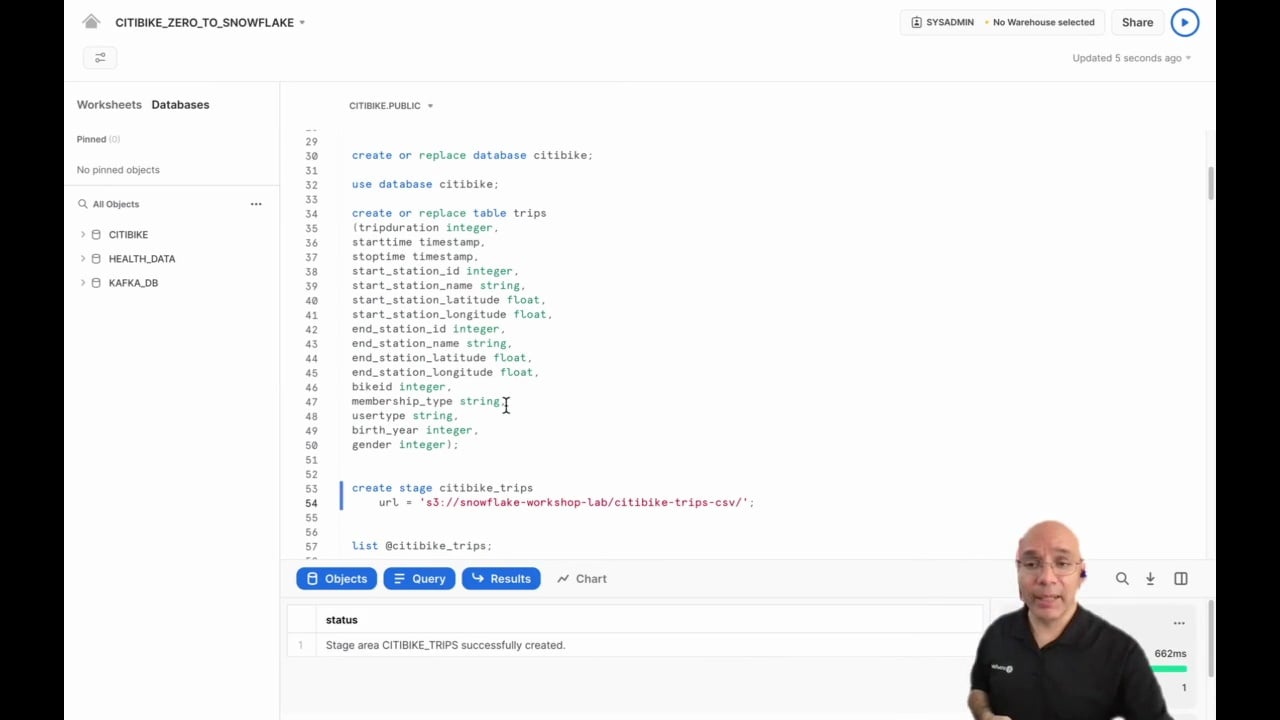Click the "list @citibike_trips;" statement

[x=422, y=546]
